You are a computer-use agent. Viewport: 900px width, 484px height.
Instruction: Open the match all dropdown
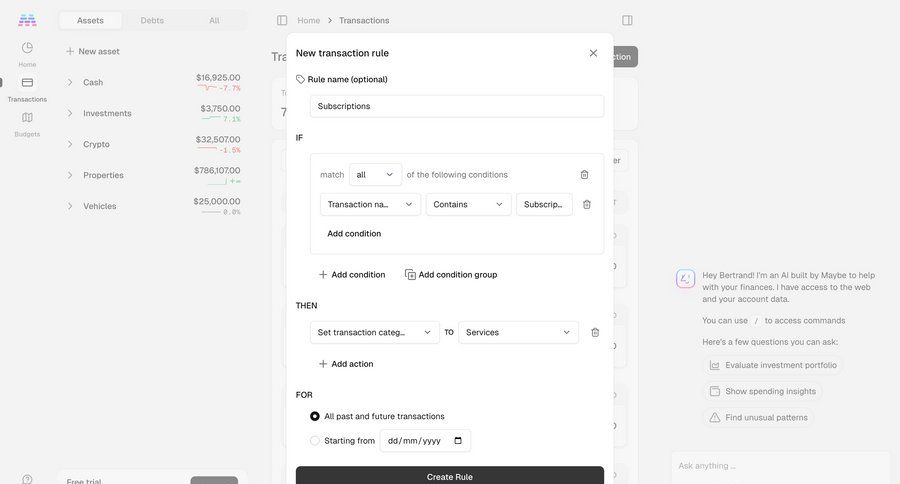pos(375,175)
